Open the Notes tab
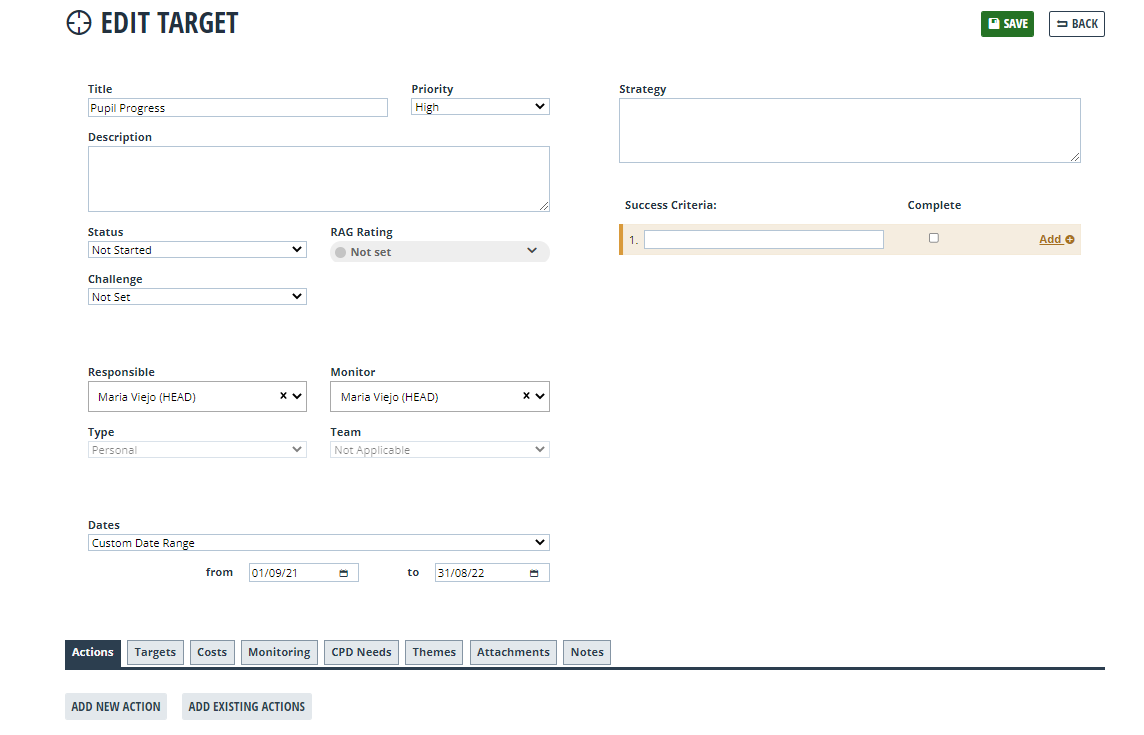Image resolution: width=1144 pixels, height=735 pixels. pos(587,653)
